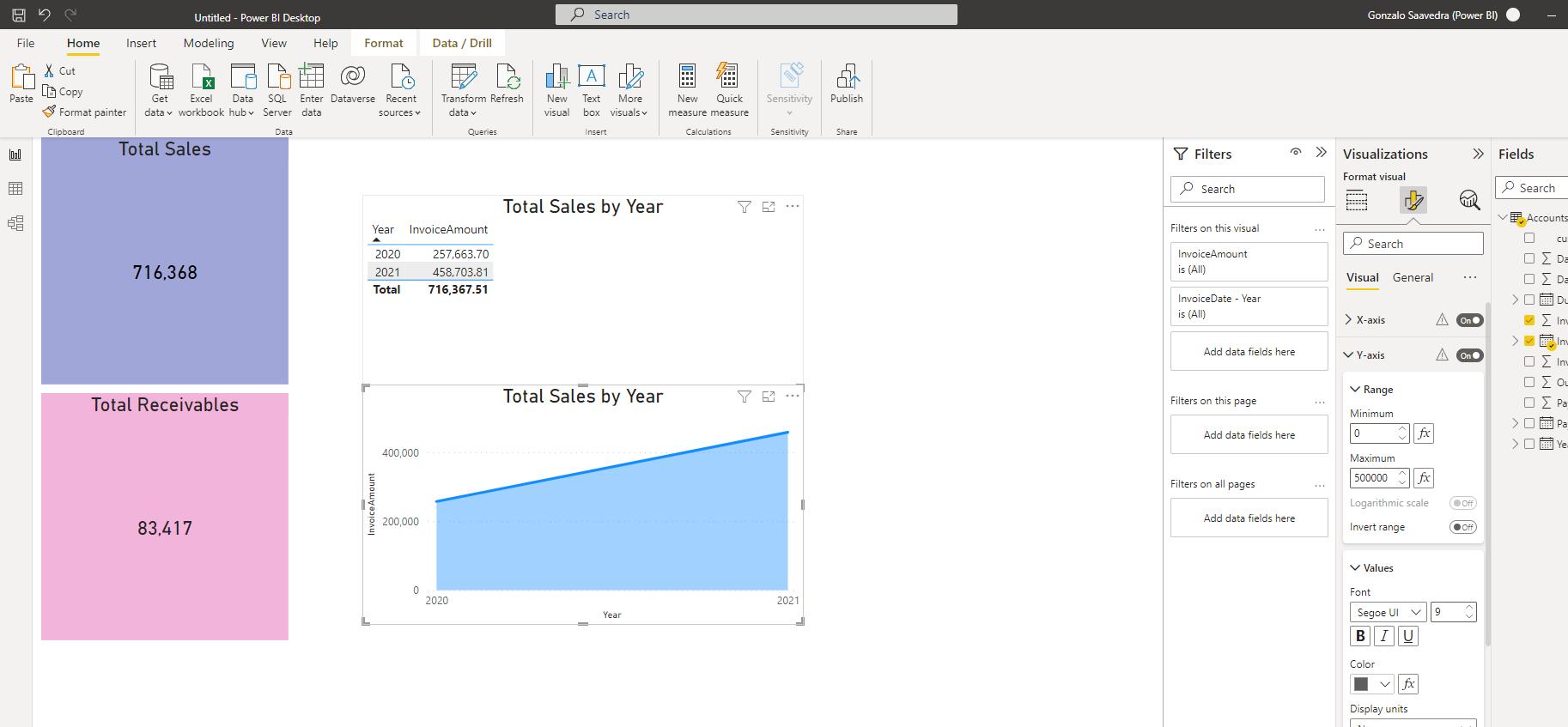Image resolution: width=1568 pixels, height=727 pixels.
Task: Switch to Report view in left sidebar
Action: 15,154
